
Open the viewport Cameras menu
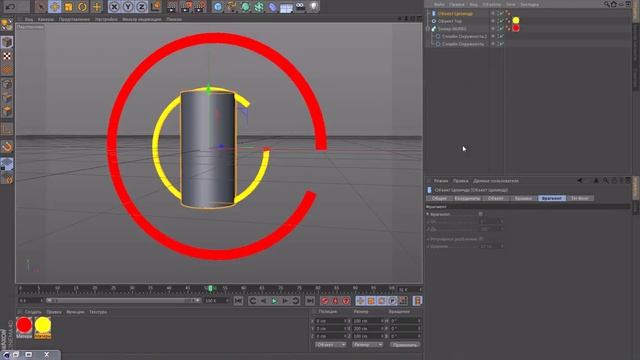pyautogui.click(x=46, y=19)
